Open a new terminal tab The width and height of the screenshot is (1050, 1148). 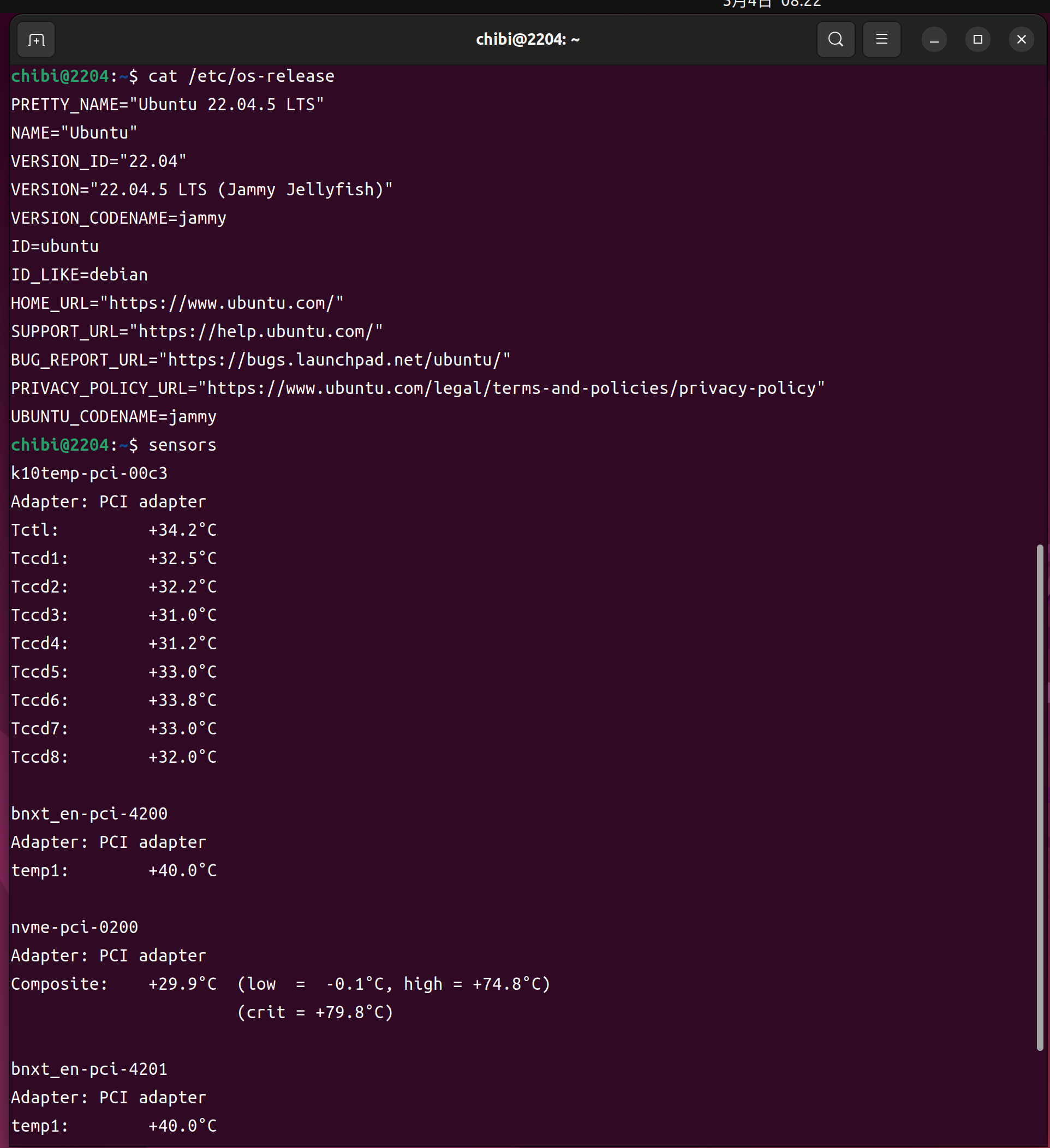tap(36, 40)
